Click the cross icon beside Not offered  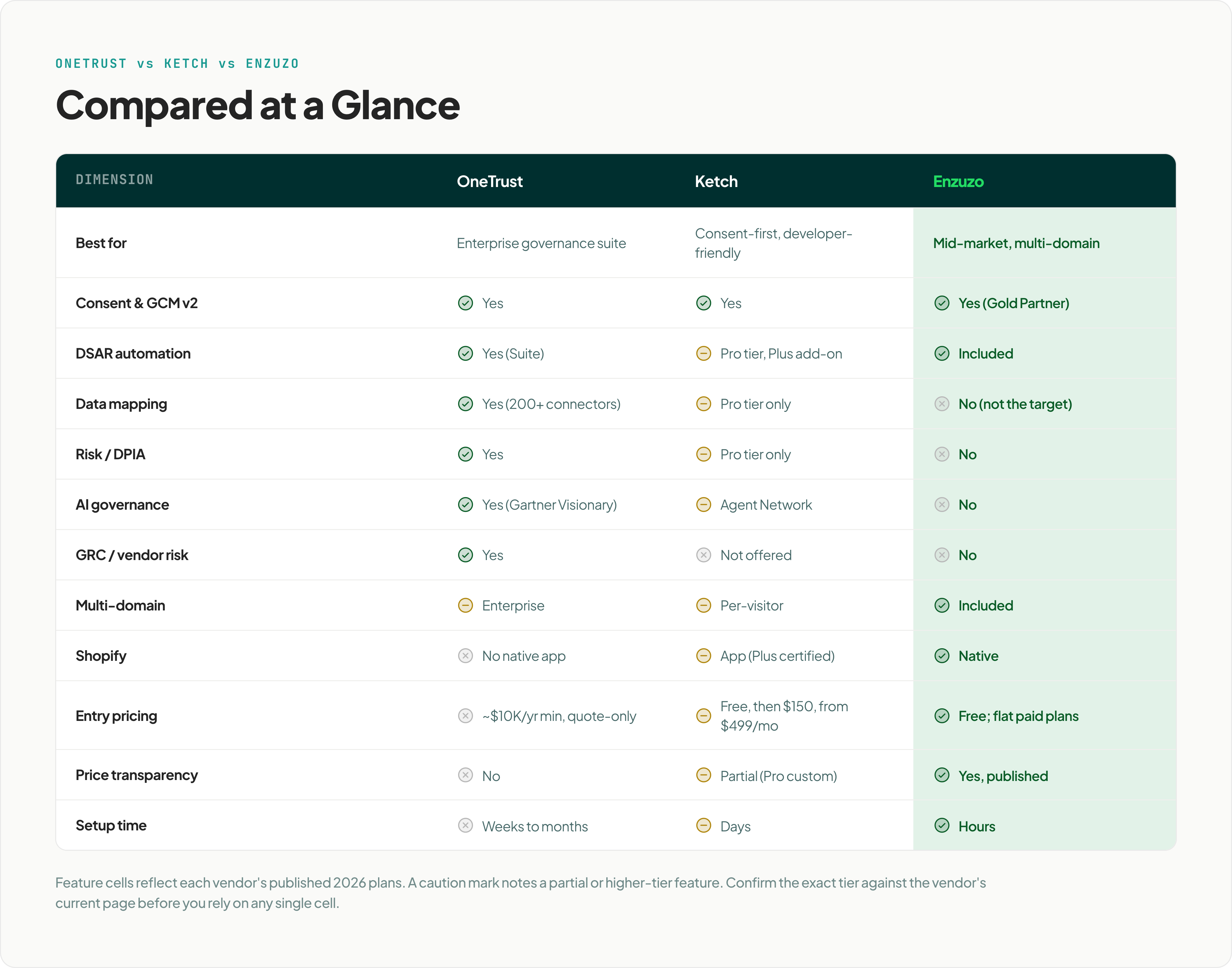(x=703, y=556)
